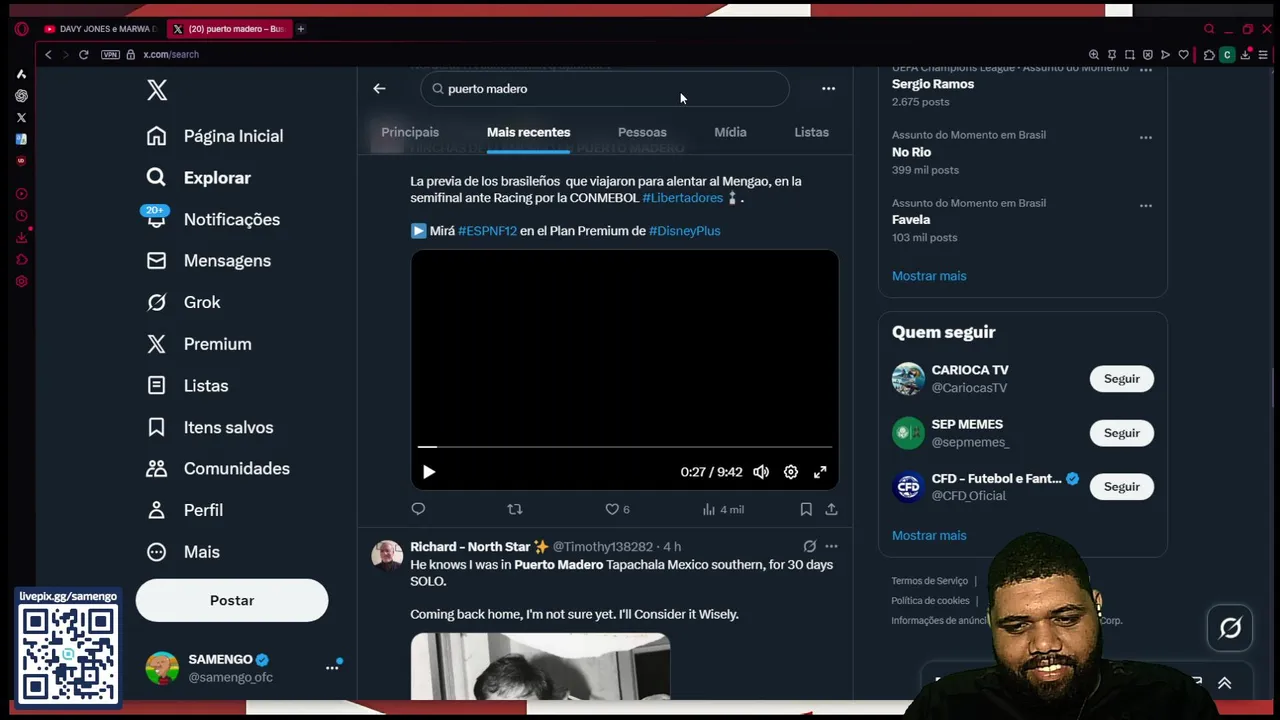The image size is (1280, 720).
Task: Switch to the Pessoas tab
Action: click(642, 132)
